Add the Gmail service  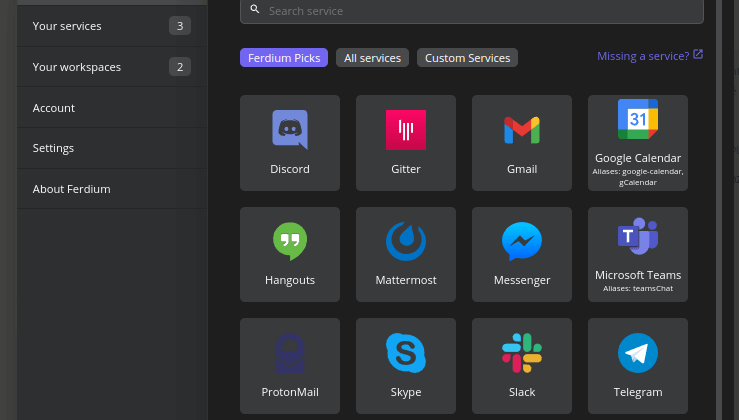pyautogui.click(x=522, y=143)
